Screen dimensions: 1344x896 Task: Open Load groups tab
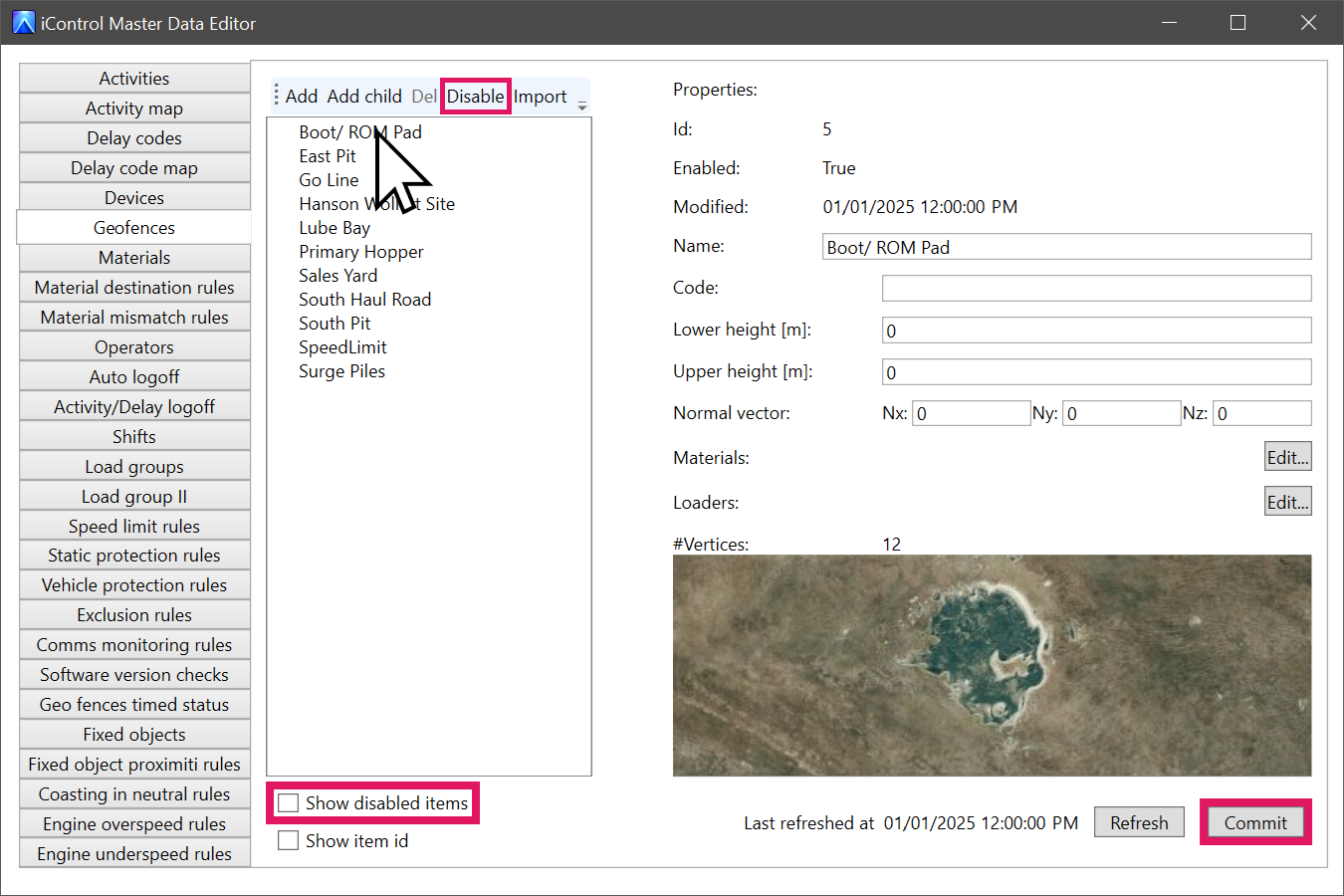point(134,467)
